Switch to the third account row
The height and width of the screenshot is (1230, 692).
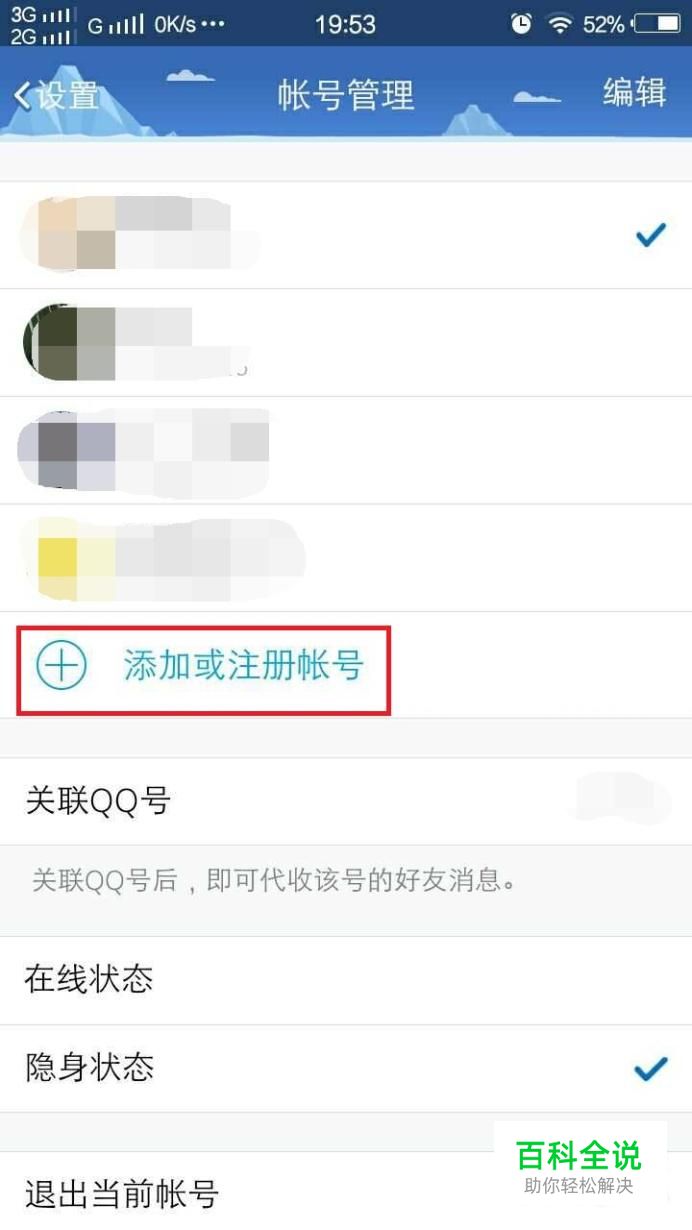346,450
